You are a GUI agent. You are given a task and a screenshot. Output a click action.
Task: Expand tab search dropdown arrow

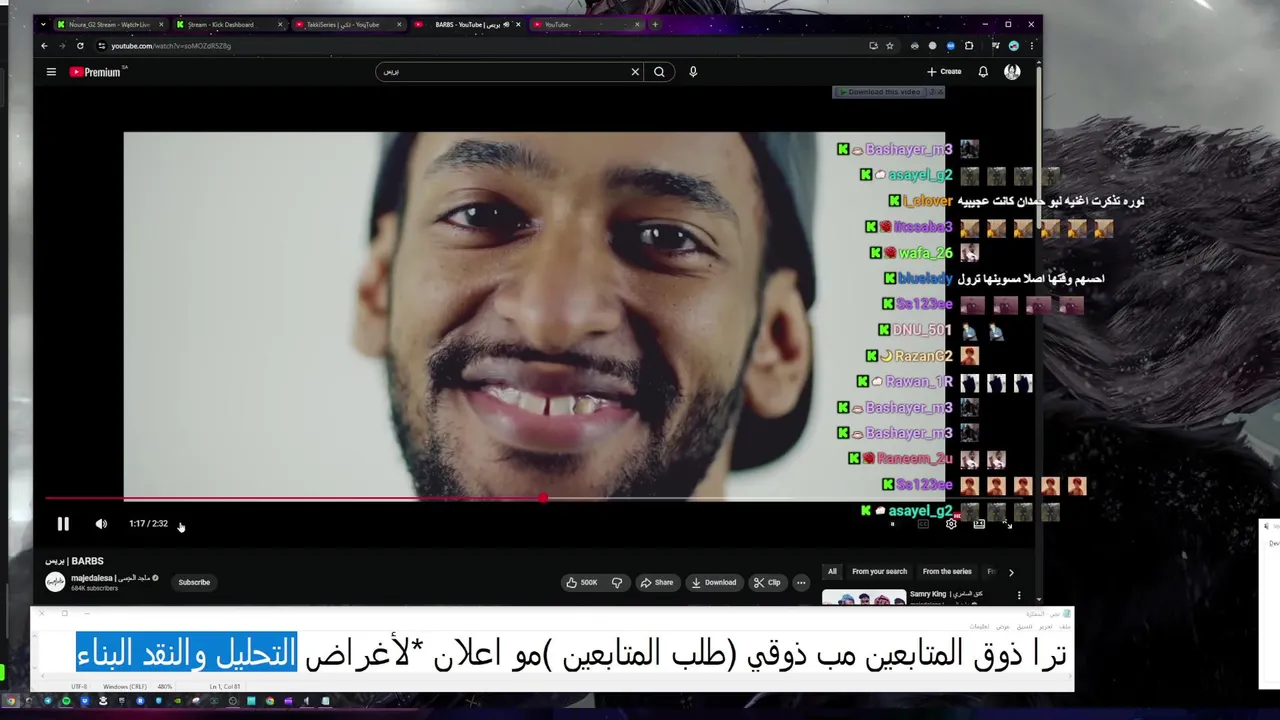click(x=43, y=24)
